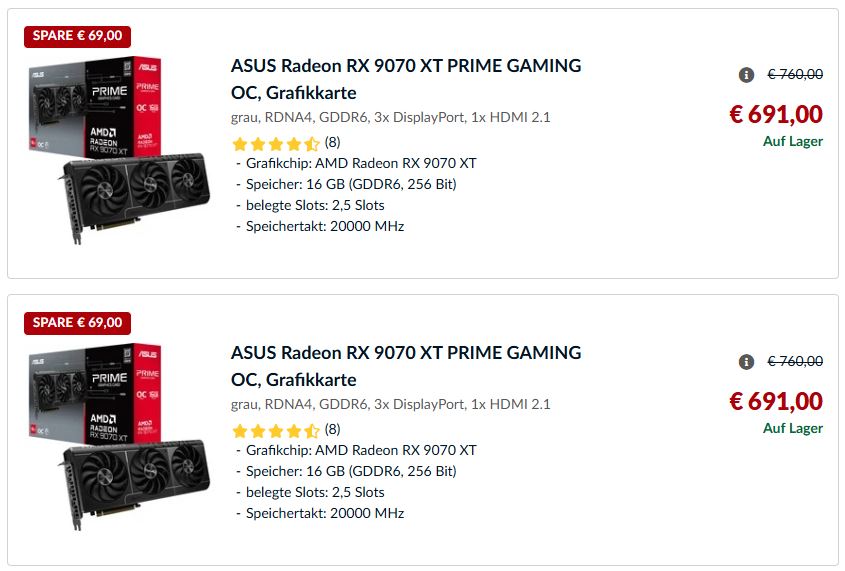Click the star rating of the top product
Screen dimensions: 845x571
[x=275, y=143]
